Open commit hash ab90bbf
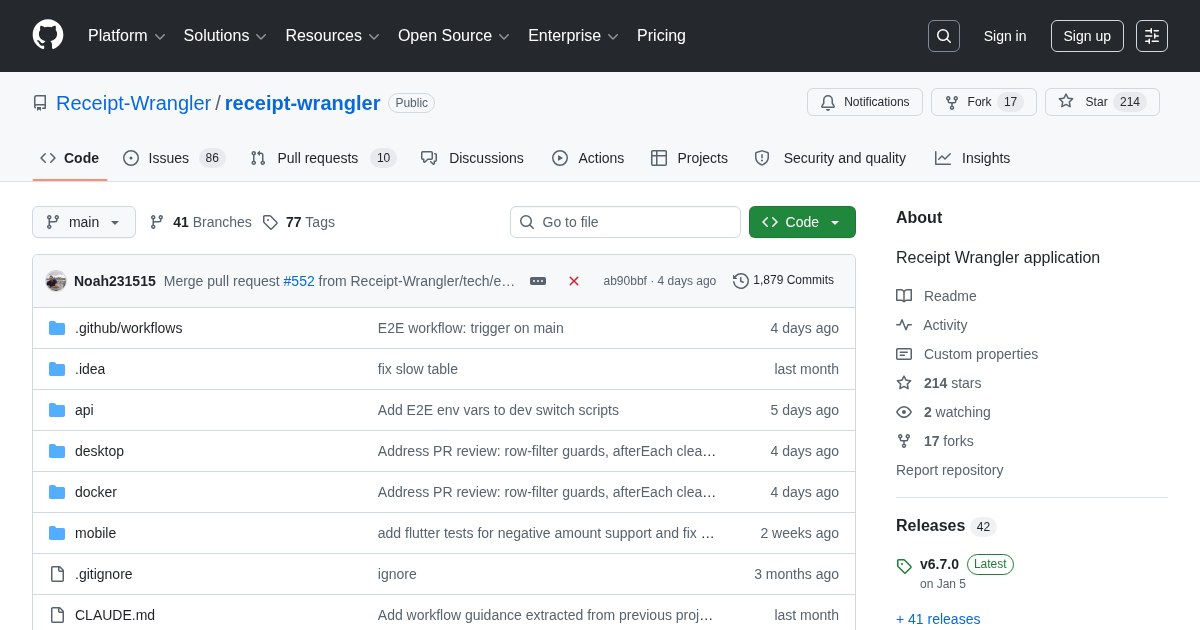This screenshot has height=630, width=1200. click(x=625, y=281)
